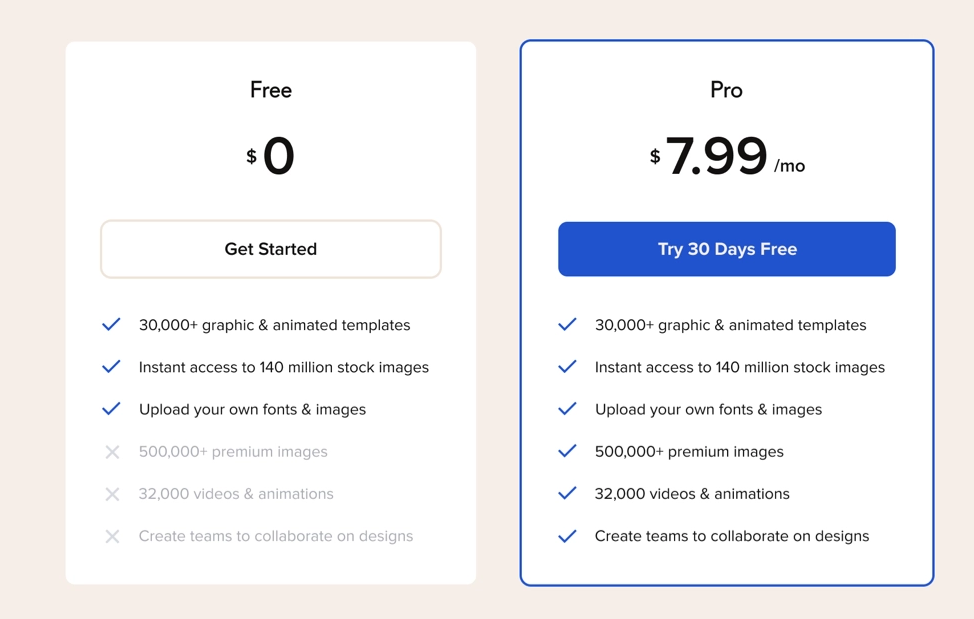The image size is (974, 619).
Task: Click the Free plan title
Action: tap(271, 90)
